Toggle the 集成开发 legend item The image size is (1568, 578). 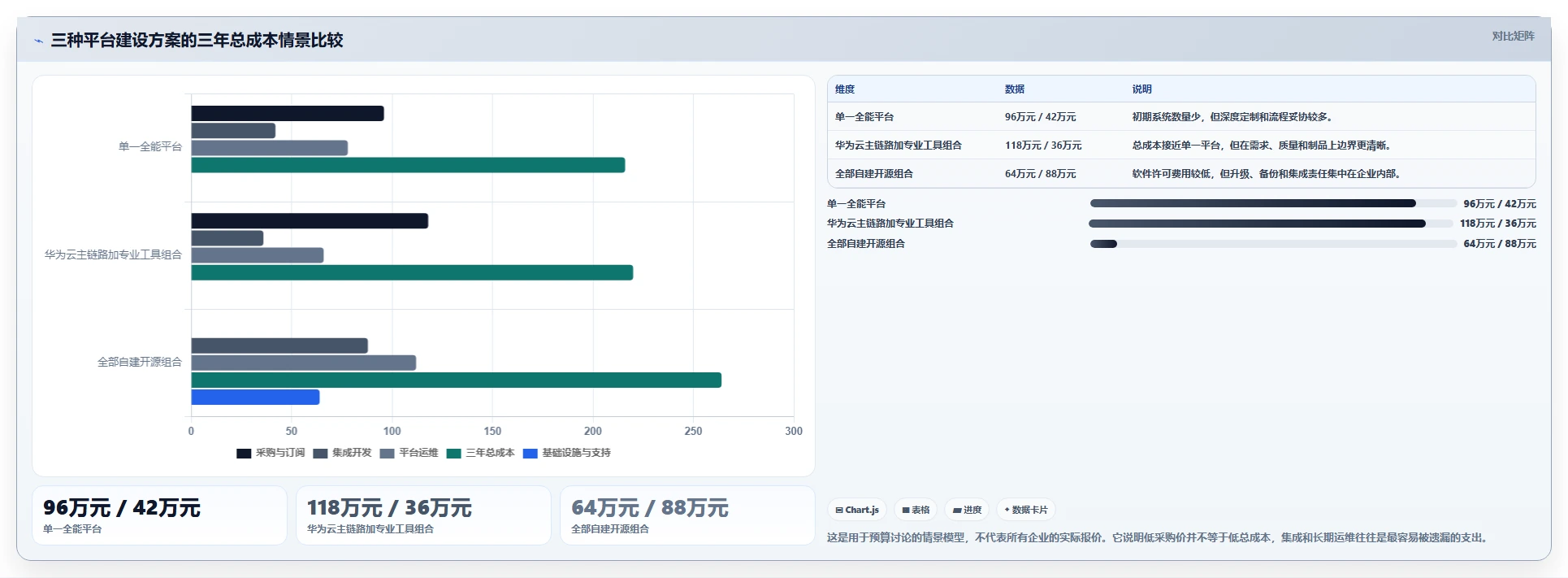342,453
